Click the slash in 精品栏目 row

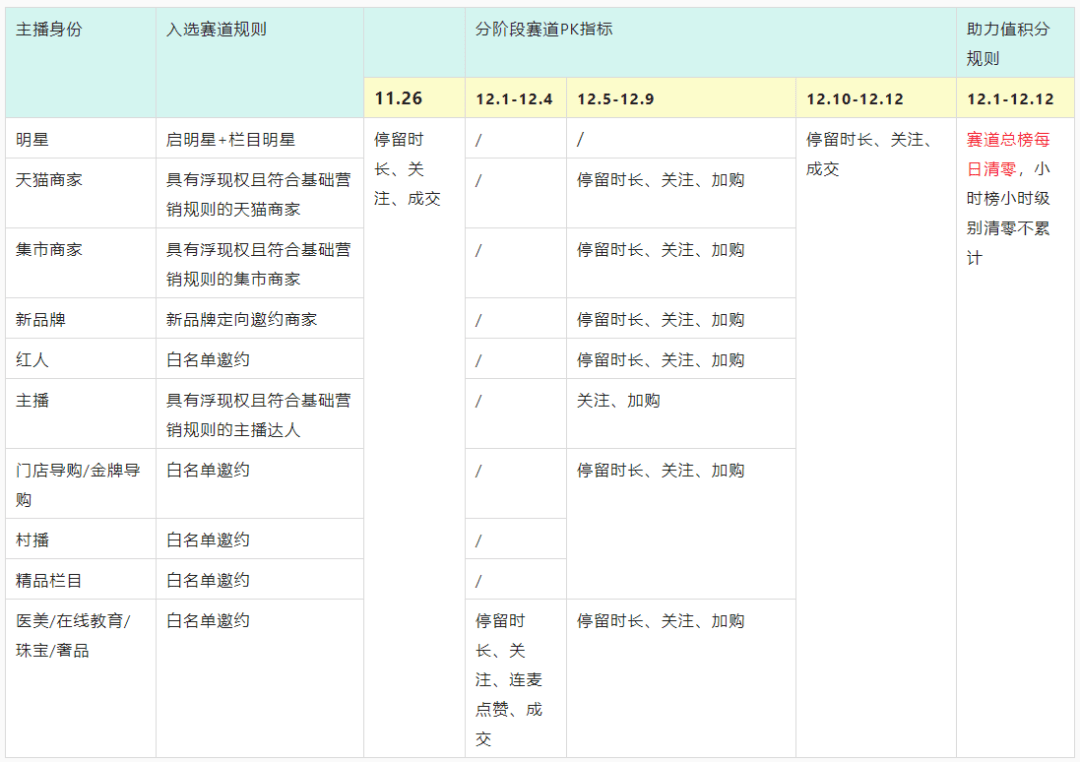point(479,581)
